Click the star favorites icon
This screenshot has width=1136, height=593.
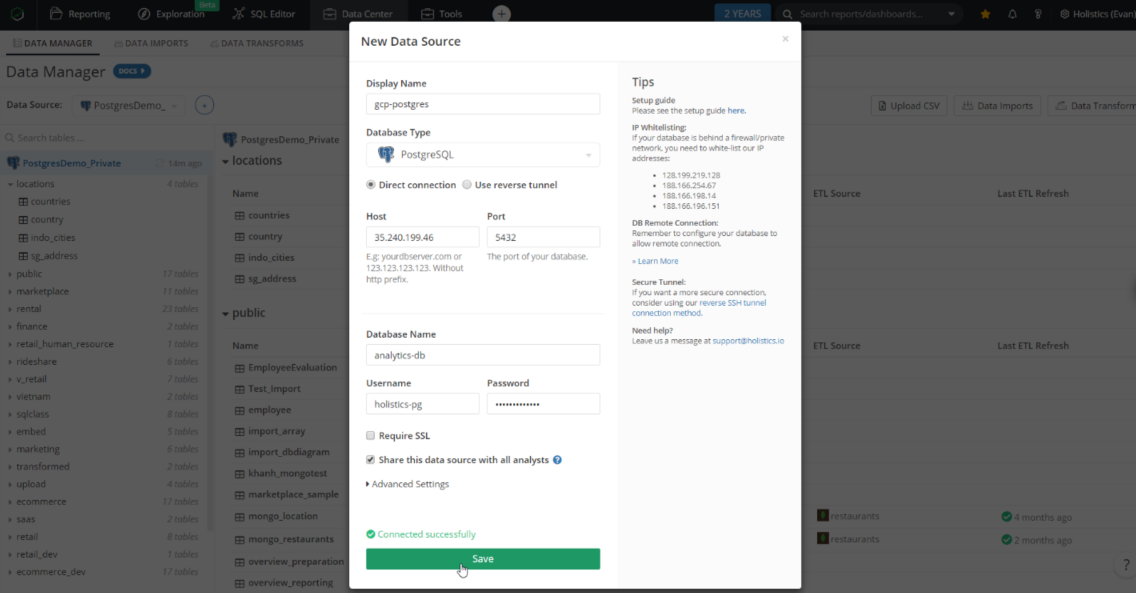pos(985,14)
